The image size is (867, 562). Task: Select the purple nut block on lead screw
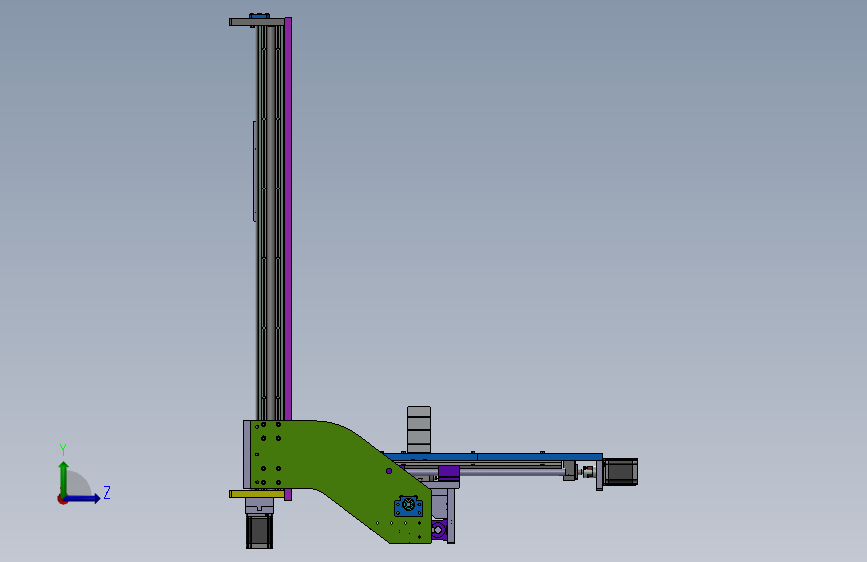449,473
